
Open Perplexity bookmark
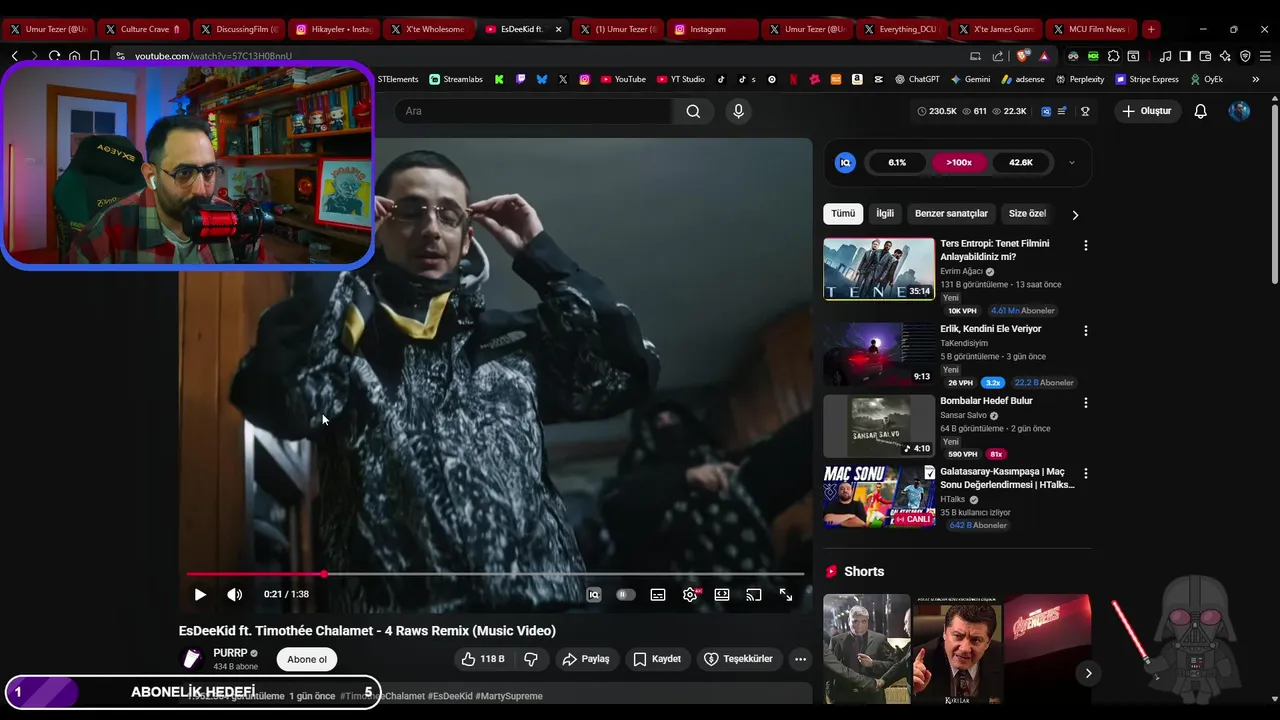click(1079, 79)
